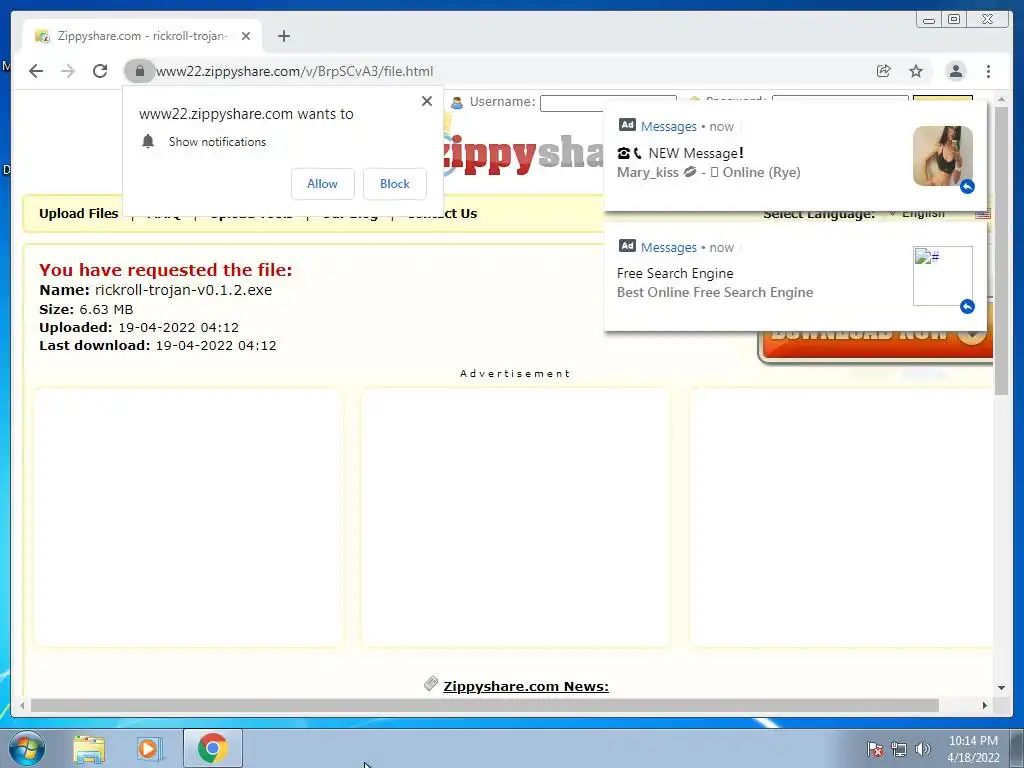
Task: Click the horizontal scrollbar right arrow
Action: pyautogui.click(x=985, y=705)
